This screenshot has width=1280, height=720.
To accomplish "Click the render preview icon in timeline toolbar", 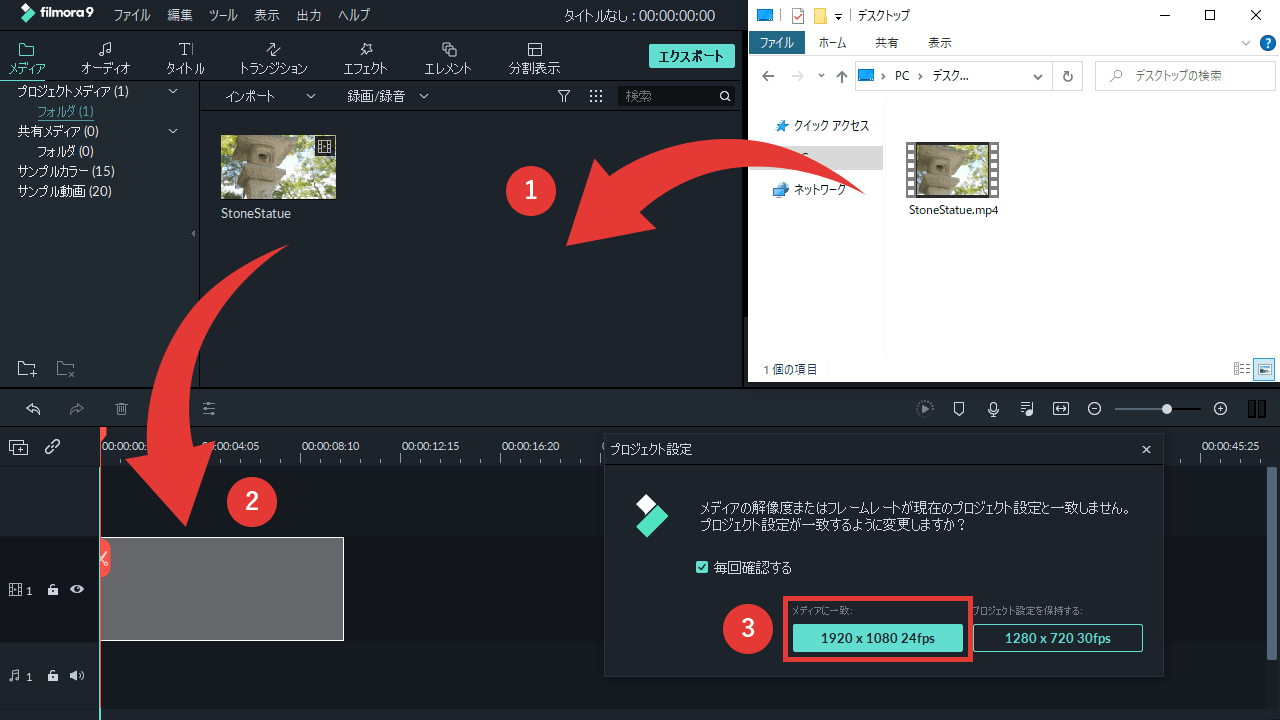I will point(925,409).
